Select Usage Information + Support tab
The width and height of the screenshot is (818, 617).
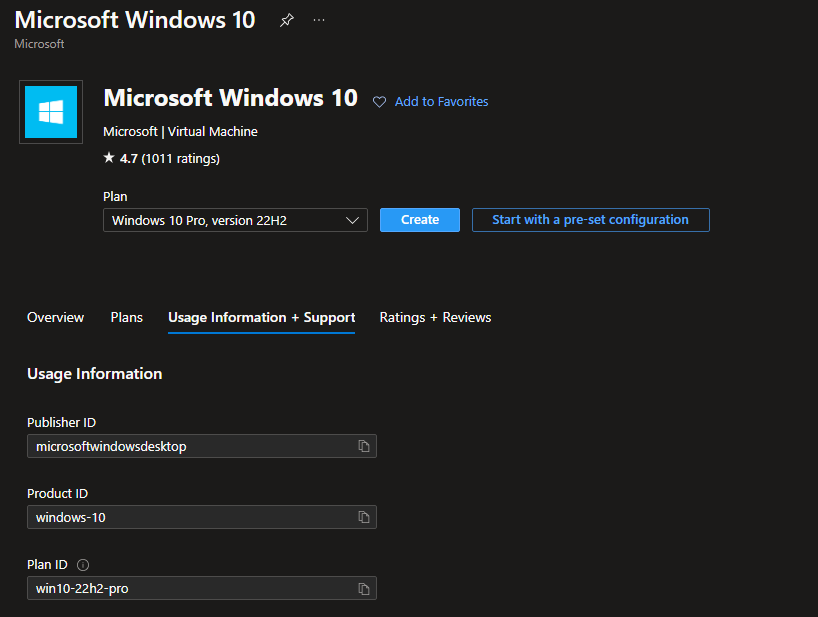(x=261, y=317)
